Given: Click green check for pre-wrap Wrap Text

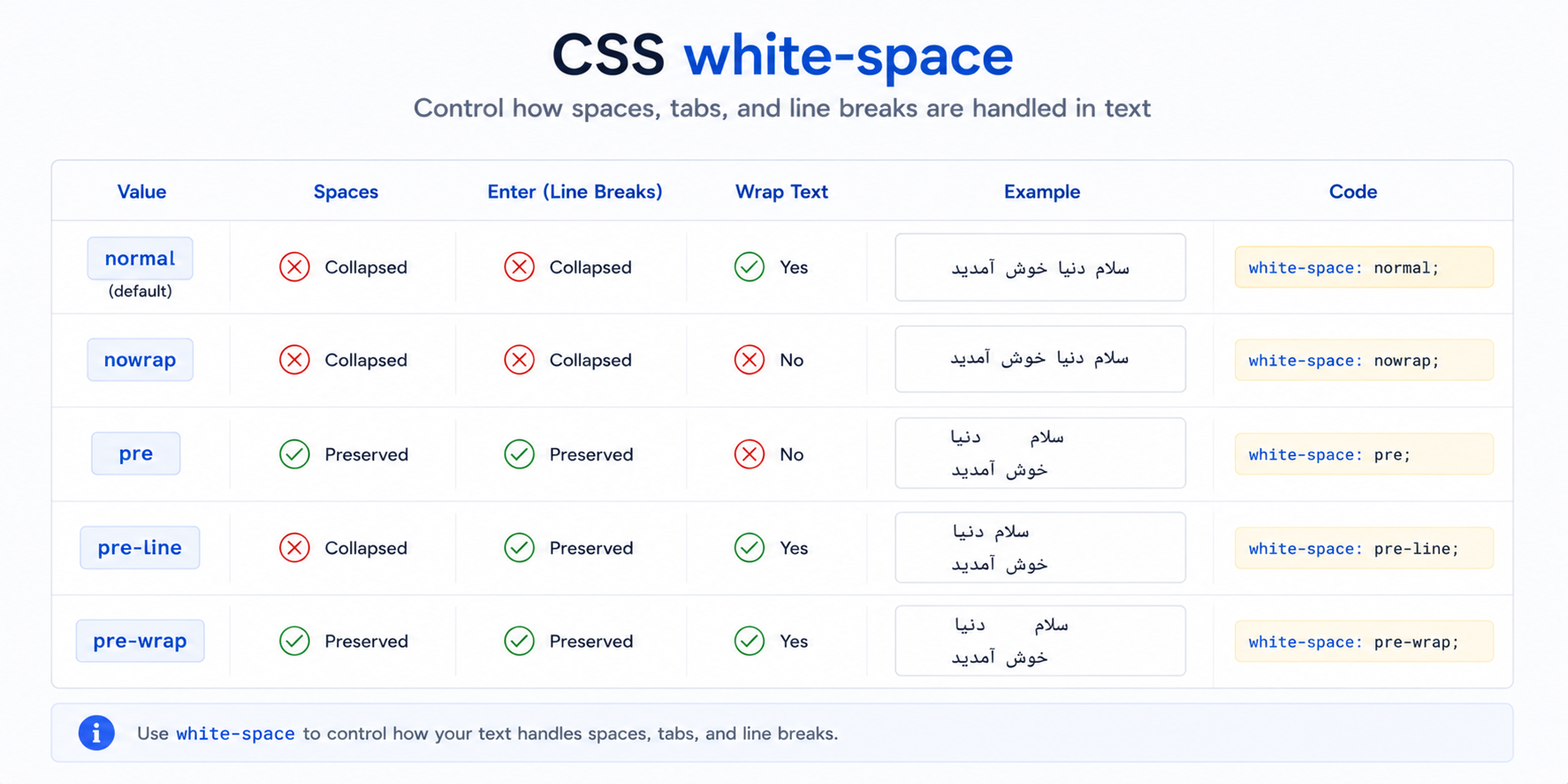Looking at the screenshot, I should (x=750, y=641).
